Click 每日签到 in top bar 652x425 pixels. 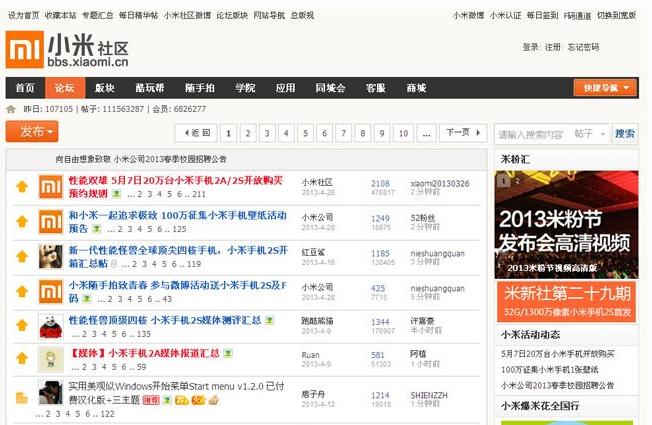(543, 15)
